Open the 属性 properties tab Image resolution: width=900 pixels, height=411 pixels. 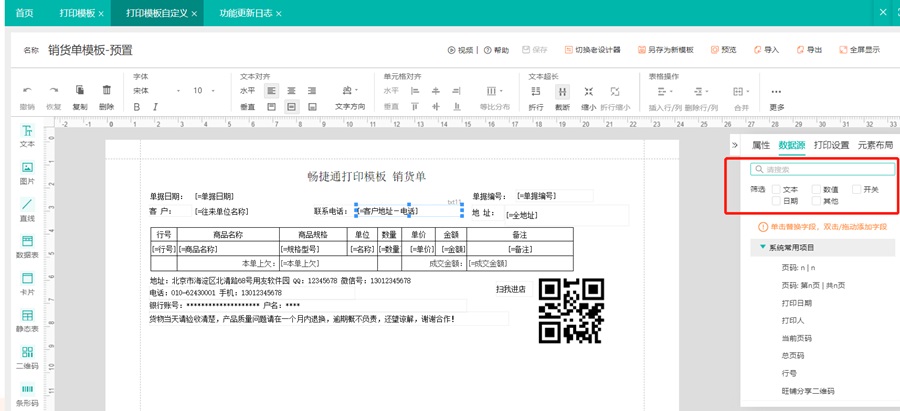tap(761, 145)
